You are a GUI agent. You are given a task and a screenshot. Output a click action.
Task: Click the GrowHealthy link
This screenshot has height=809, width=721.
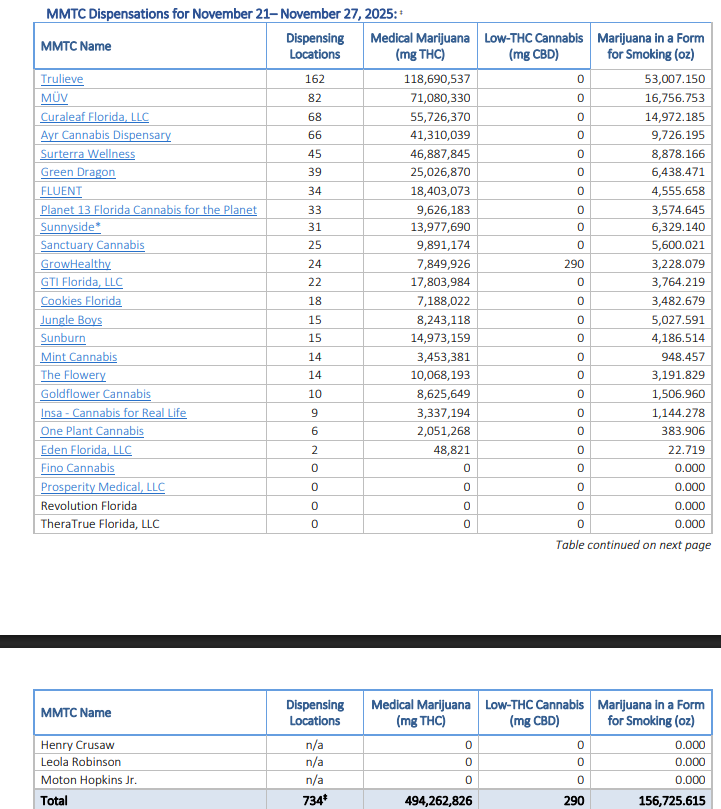click(x=75, y=264)
